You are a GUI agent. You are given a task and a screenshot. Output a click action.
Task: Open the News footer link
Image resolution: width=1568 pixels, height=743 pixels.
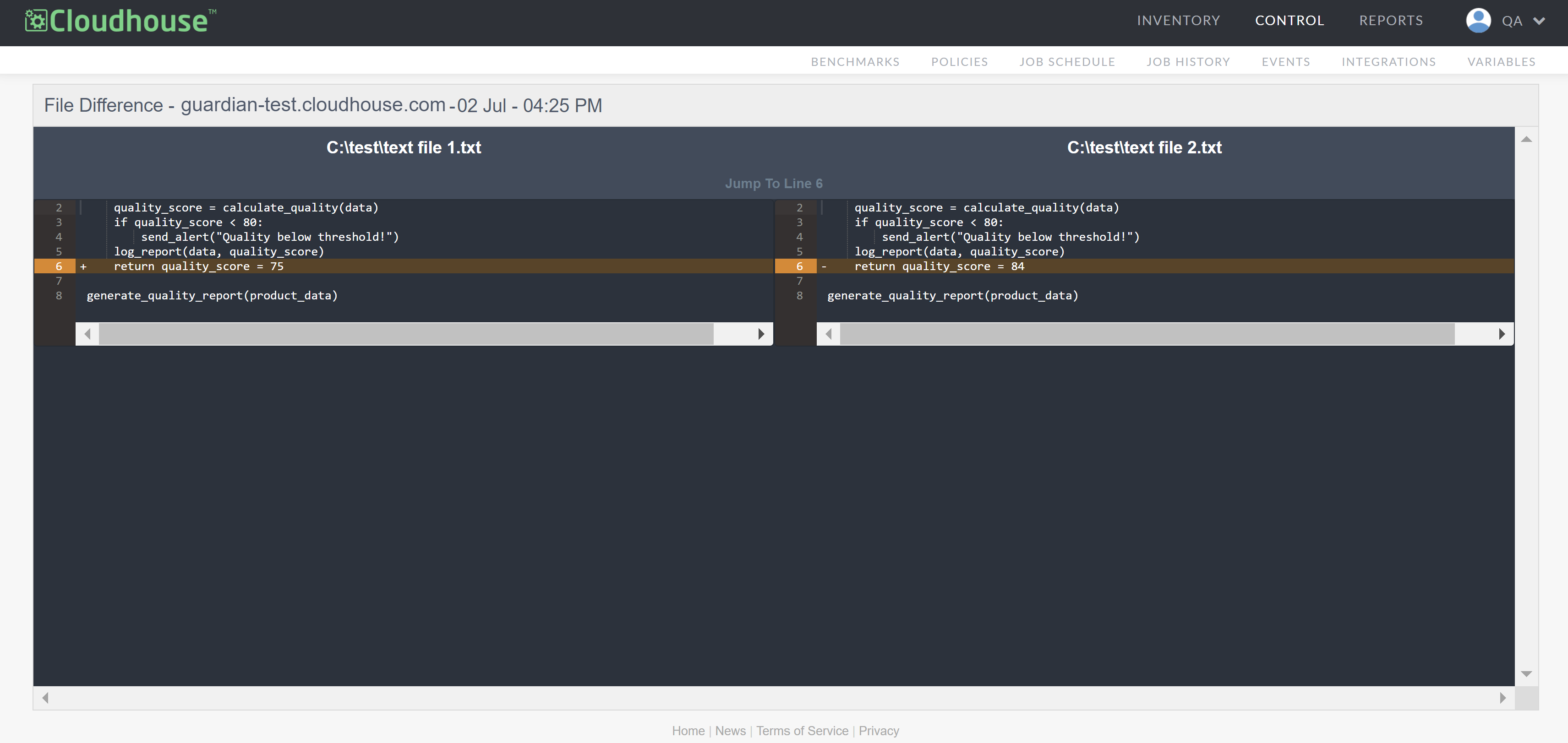(731, 731)
